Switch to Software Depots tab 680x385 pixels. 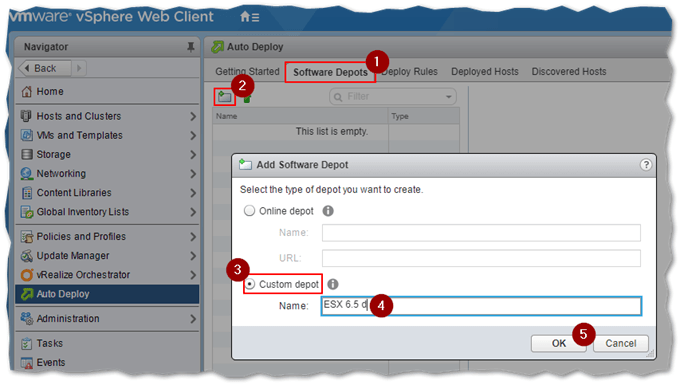tap(330, 72)
